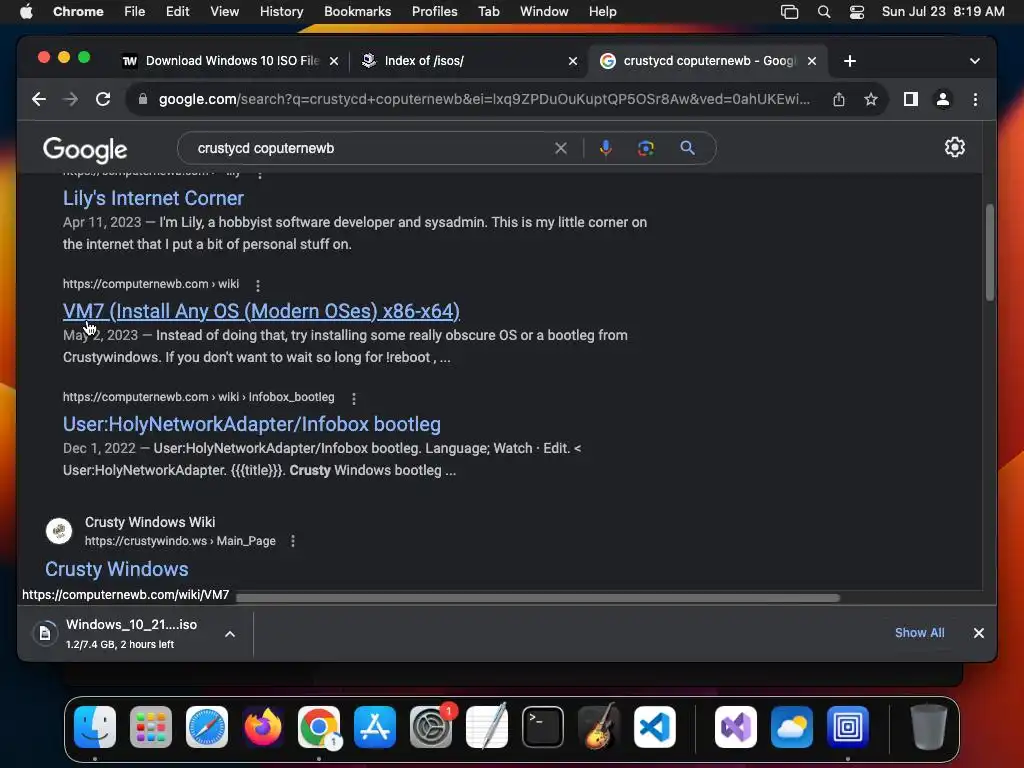1024x768 pixels.
Task: Open more options for Crusty Windows Wiki result
Action: 293,541
